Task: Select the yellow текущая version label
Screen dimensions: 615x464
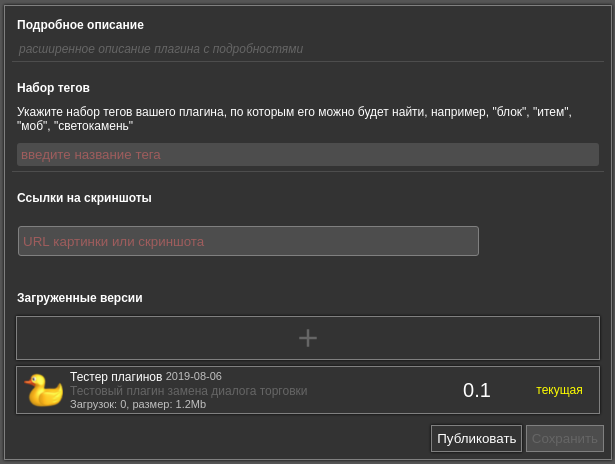Action: click(x=559, y=390)
